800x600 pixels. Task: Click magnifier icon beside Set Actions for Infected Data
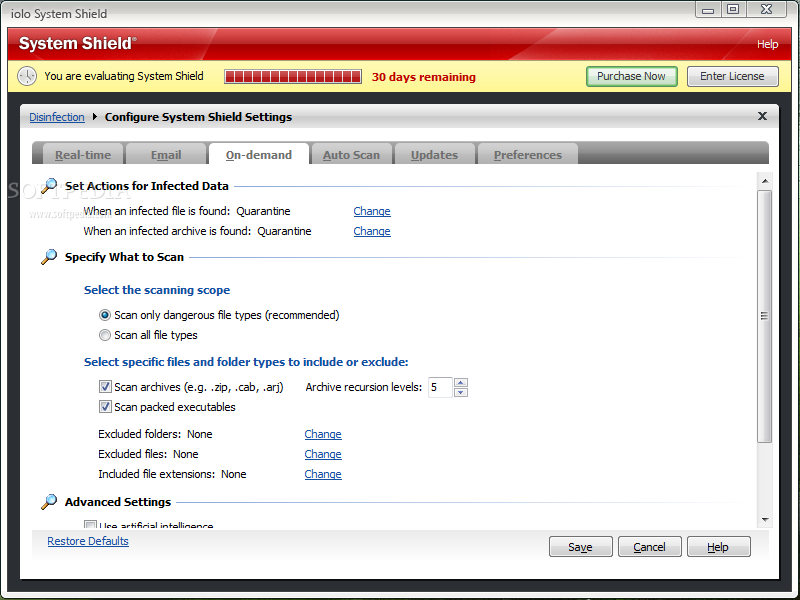point(49,186)
